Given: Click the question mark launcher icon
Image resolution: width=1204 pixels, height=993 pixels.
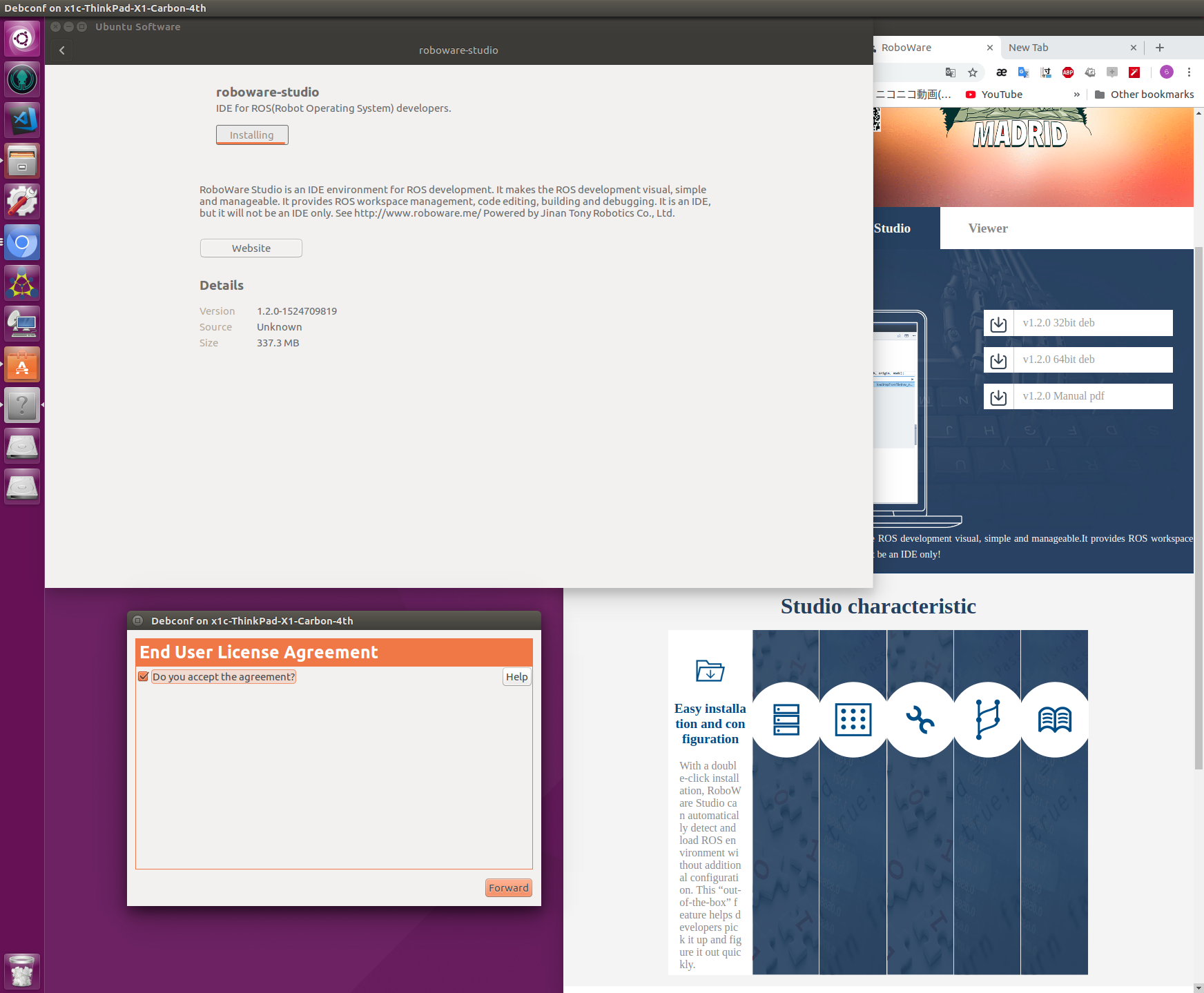Looking at the screenshot, I should coord(22,405).
